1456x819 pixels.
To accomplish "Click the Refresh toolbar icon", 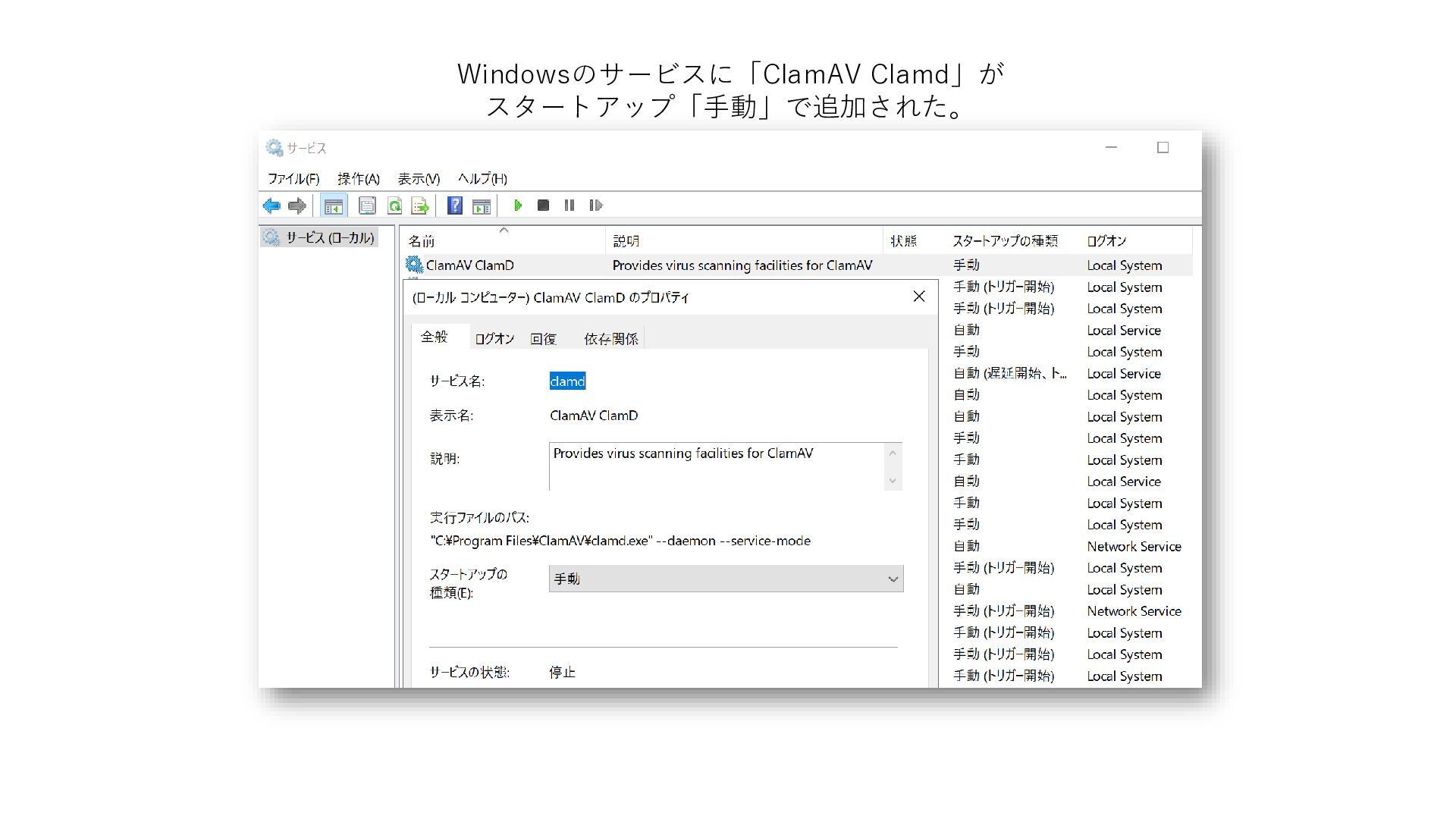I will [x=394, y=206].
